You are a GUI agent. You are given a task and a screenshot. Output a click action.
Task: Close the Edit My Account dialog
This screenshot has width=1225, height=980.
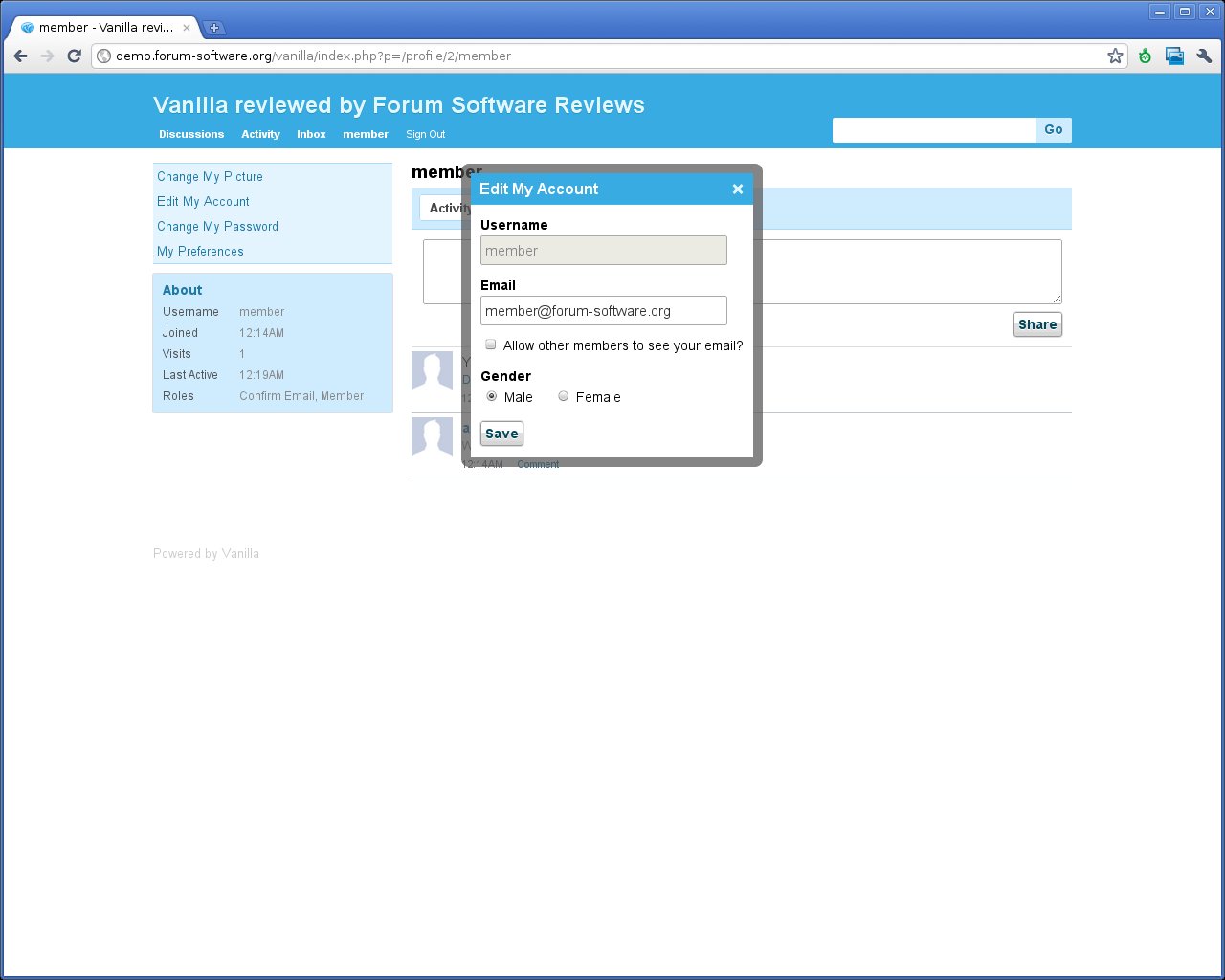pyautogui.click(x=737, y=189)
